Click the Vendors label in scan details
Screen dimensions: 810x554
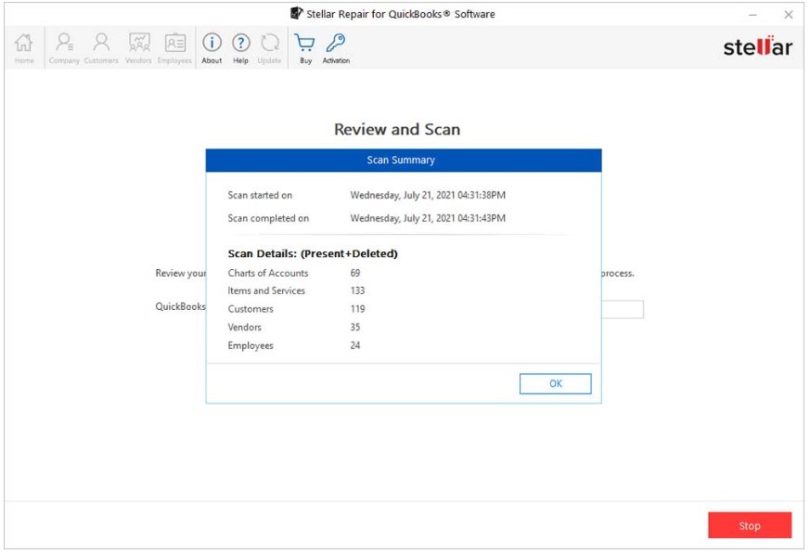coord(244,327)
